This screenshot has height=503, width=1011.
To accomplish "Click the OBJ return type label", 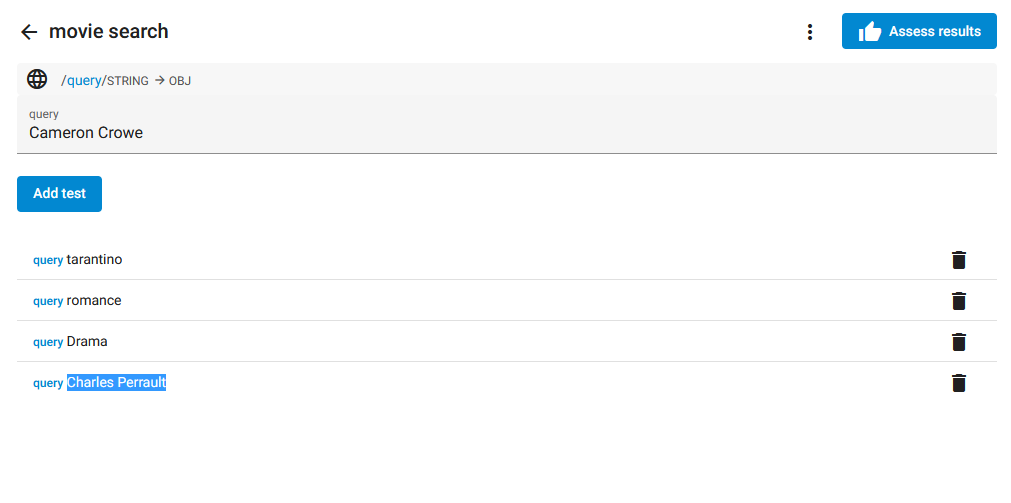I will (180, 81).
